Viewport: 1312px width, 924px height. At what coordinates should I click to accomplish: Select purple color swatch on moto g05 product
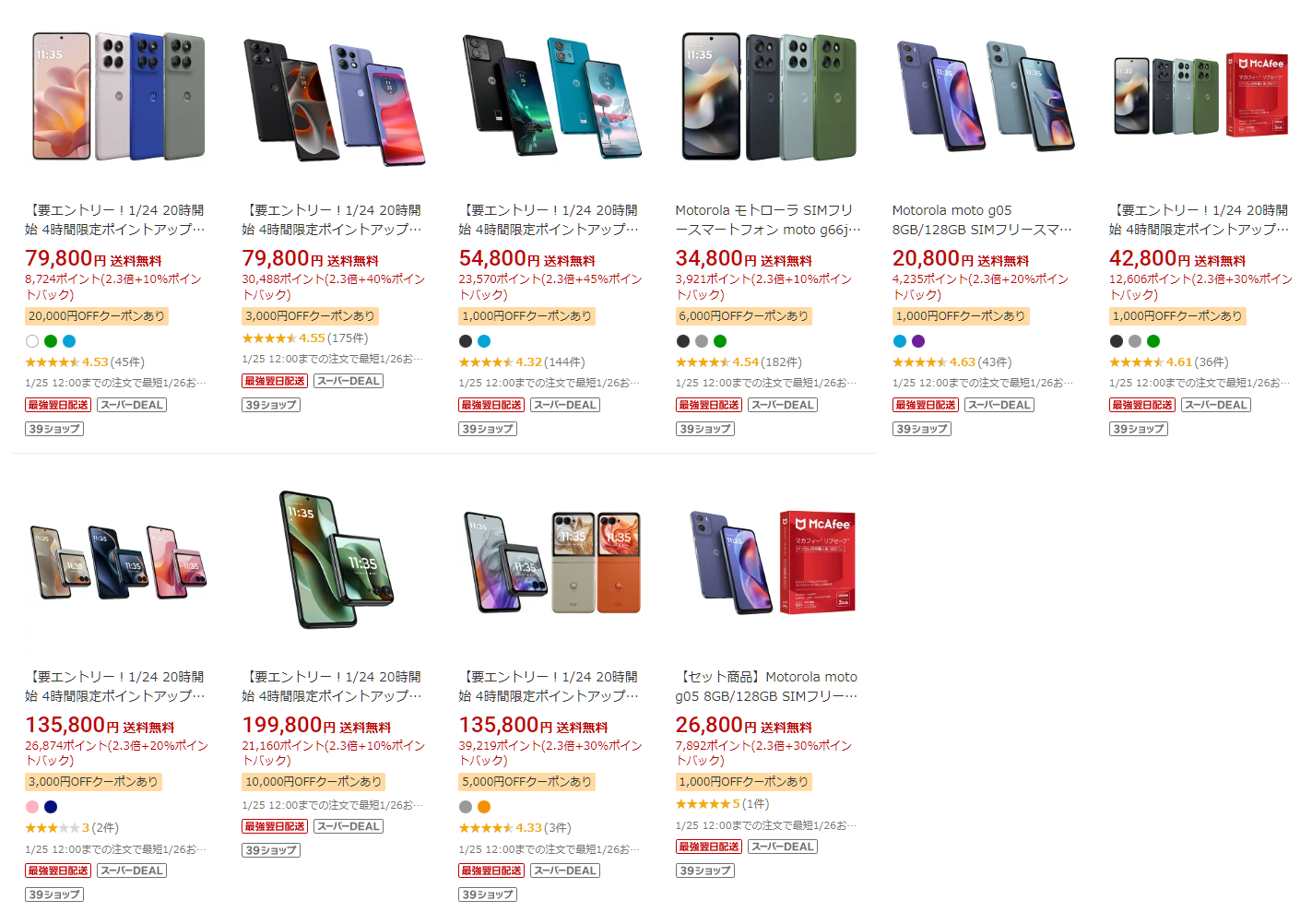(x=918, y=341)
